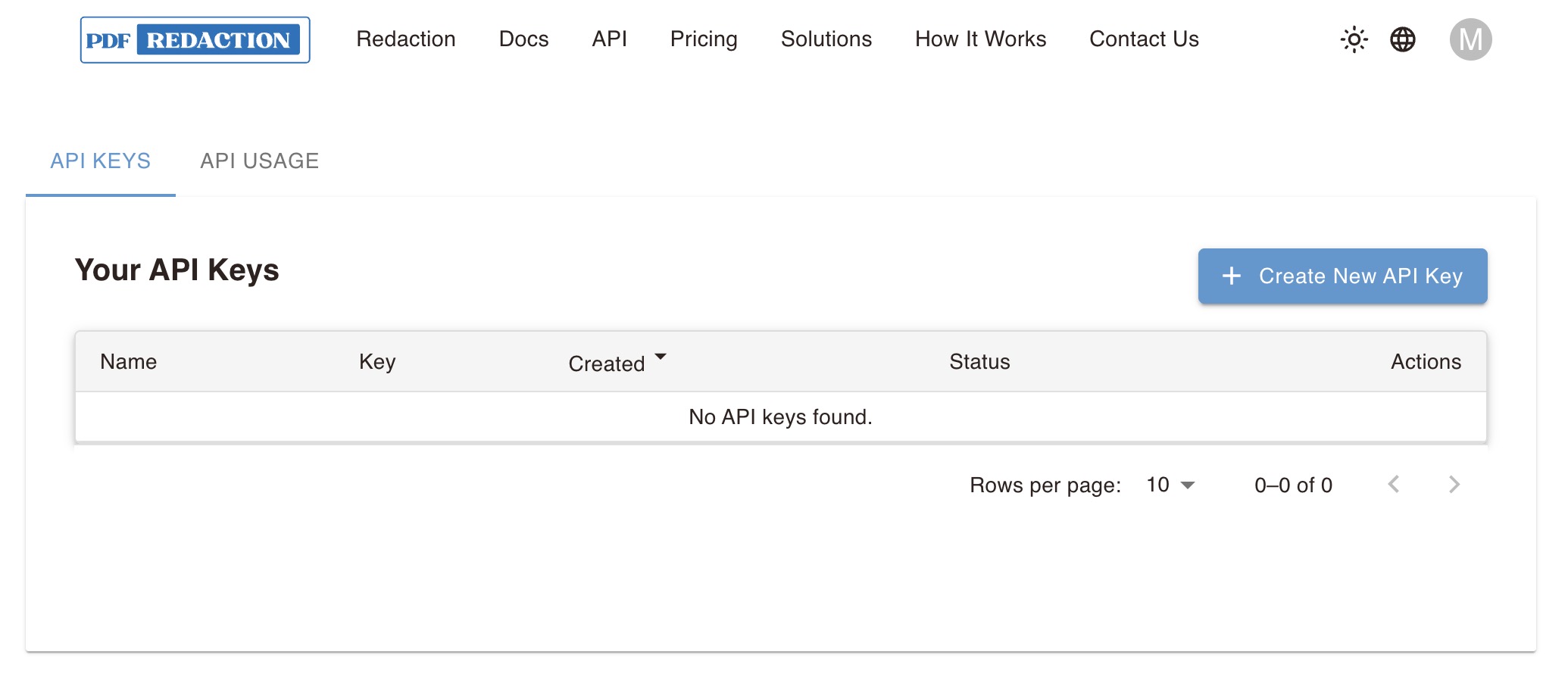
Task: Select the API Keys tab
Action: 101,161
